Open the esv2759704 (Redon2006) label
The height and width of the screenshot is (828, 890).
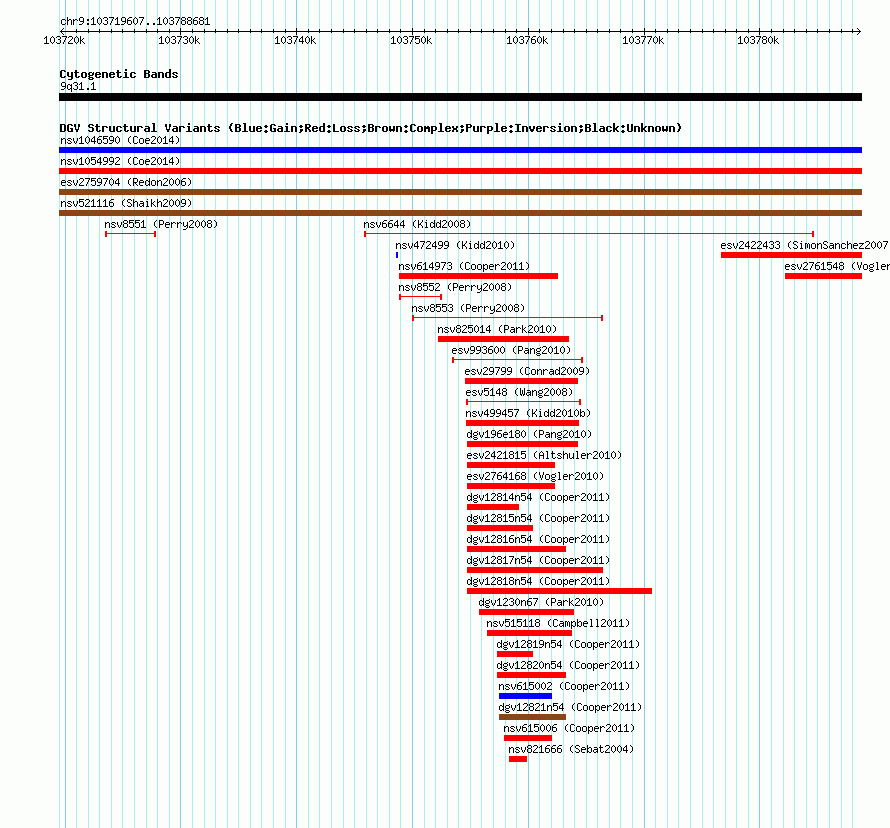[x=126, y=182]
